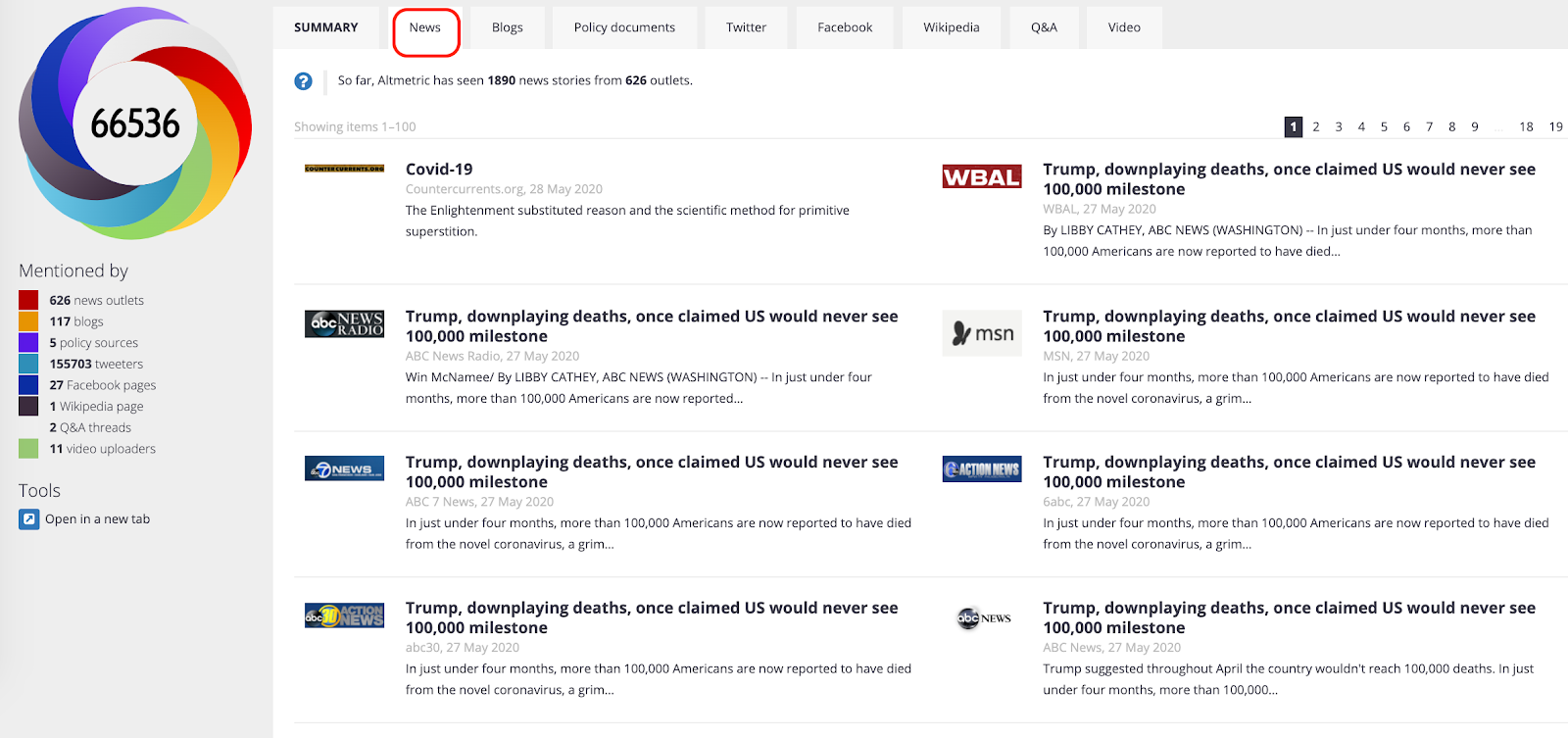The height and width of the screenshot is (738, 1568).
Task: Click the "Showing items 1–100" text
Action: click(355, 126)
